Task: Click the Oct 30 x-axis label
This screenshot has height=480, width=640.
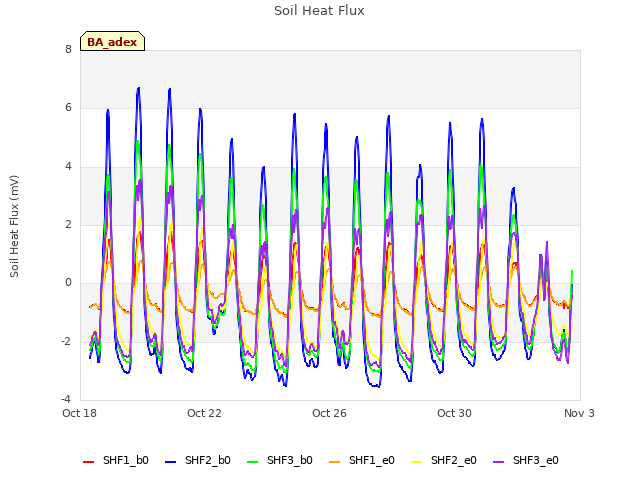Action: pos(454,413)
